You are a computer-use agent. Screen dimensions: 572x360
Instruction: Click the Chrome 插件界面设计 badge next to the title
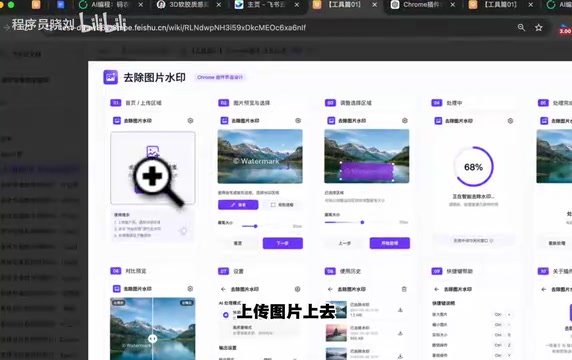click(x=220, y=77)
